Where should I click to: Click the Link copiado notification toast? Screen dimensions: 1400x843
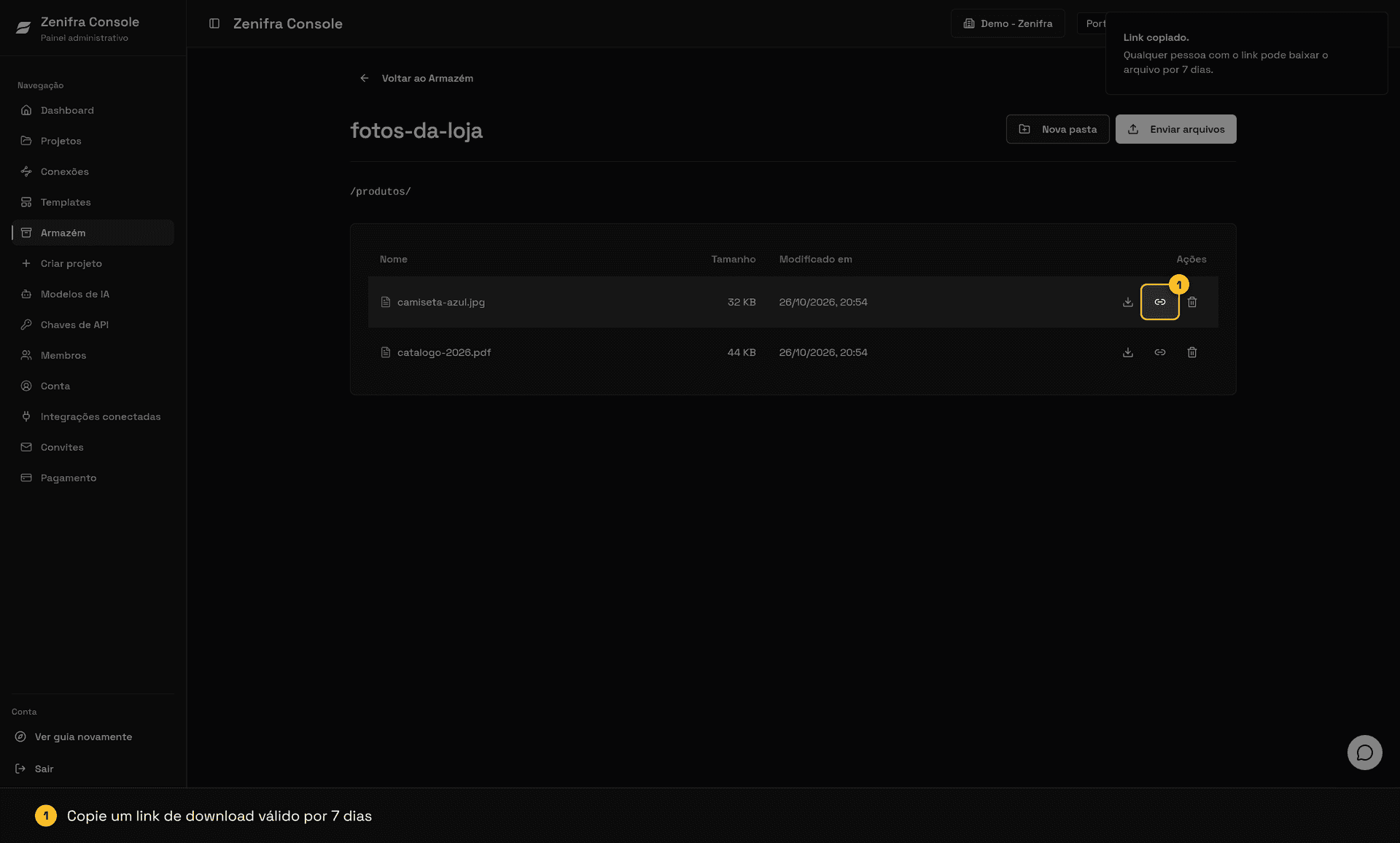pyautogui.click(x=1246, y=53)
